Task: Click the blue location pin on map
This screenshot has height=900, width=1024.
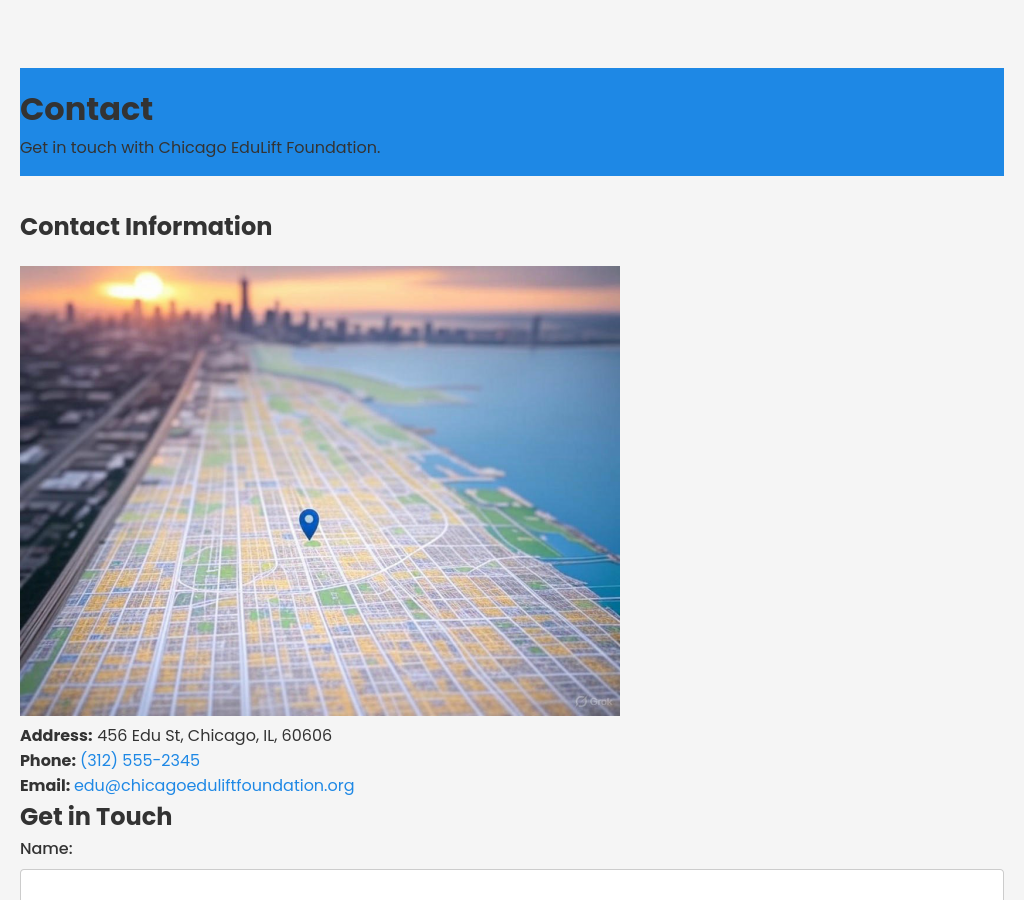Action: (x=309, y=522)
